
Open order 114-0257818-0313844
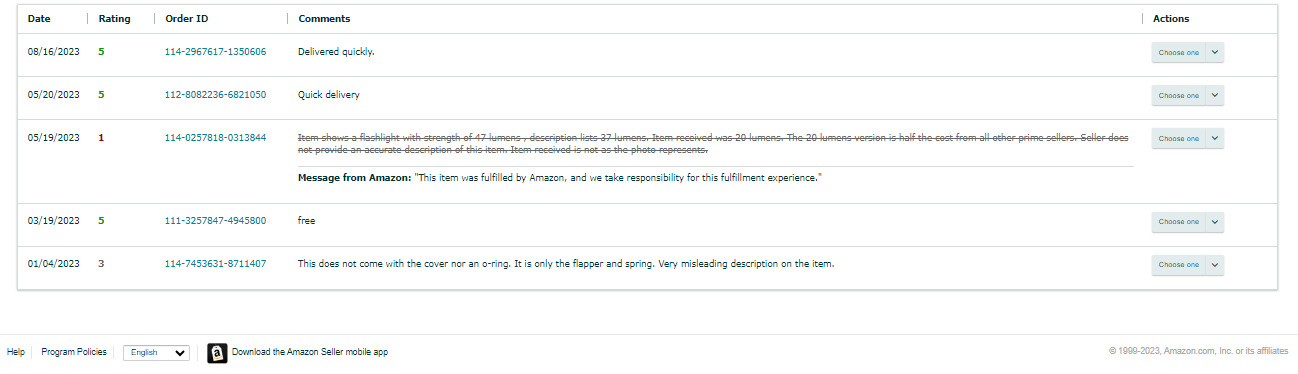215,138
